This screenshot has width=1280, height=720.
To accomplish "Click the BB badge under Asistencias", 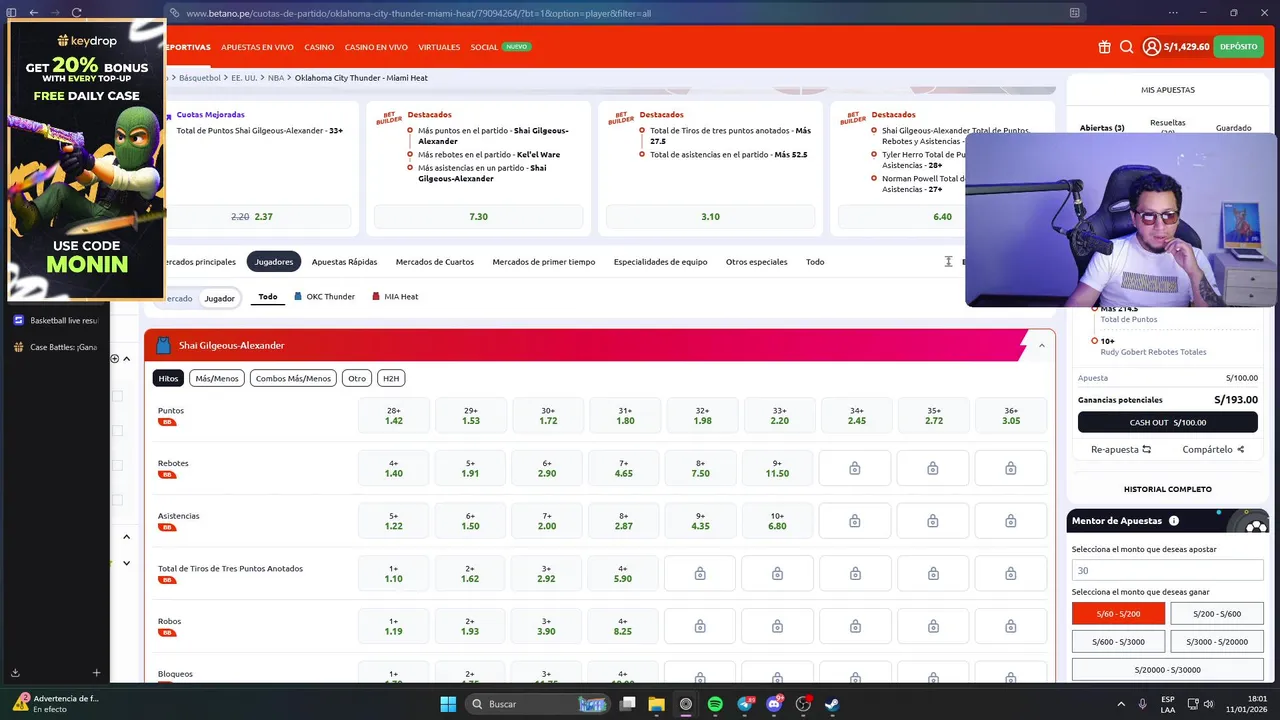I will [x=167, y=527].
